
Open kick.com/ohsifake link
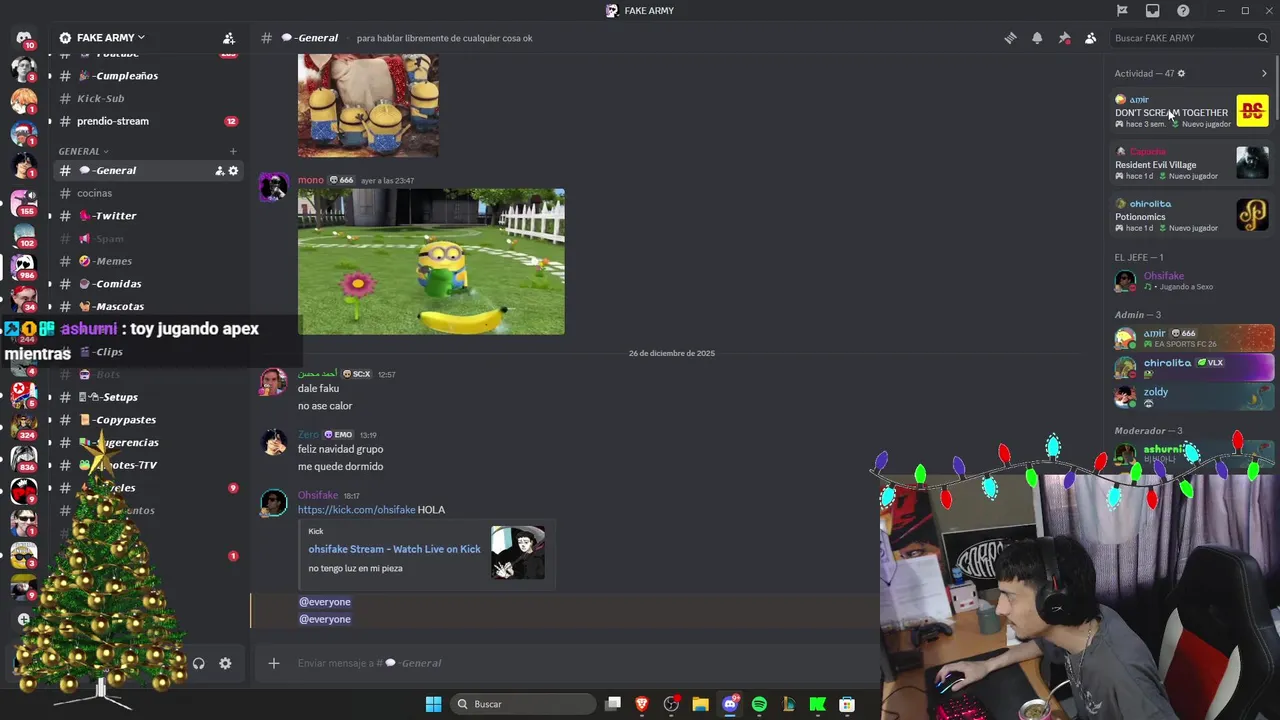356,510
